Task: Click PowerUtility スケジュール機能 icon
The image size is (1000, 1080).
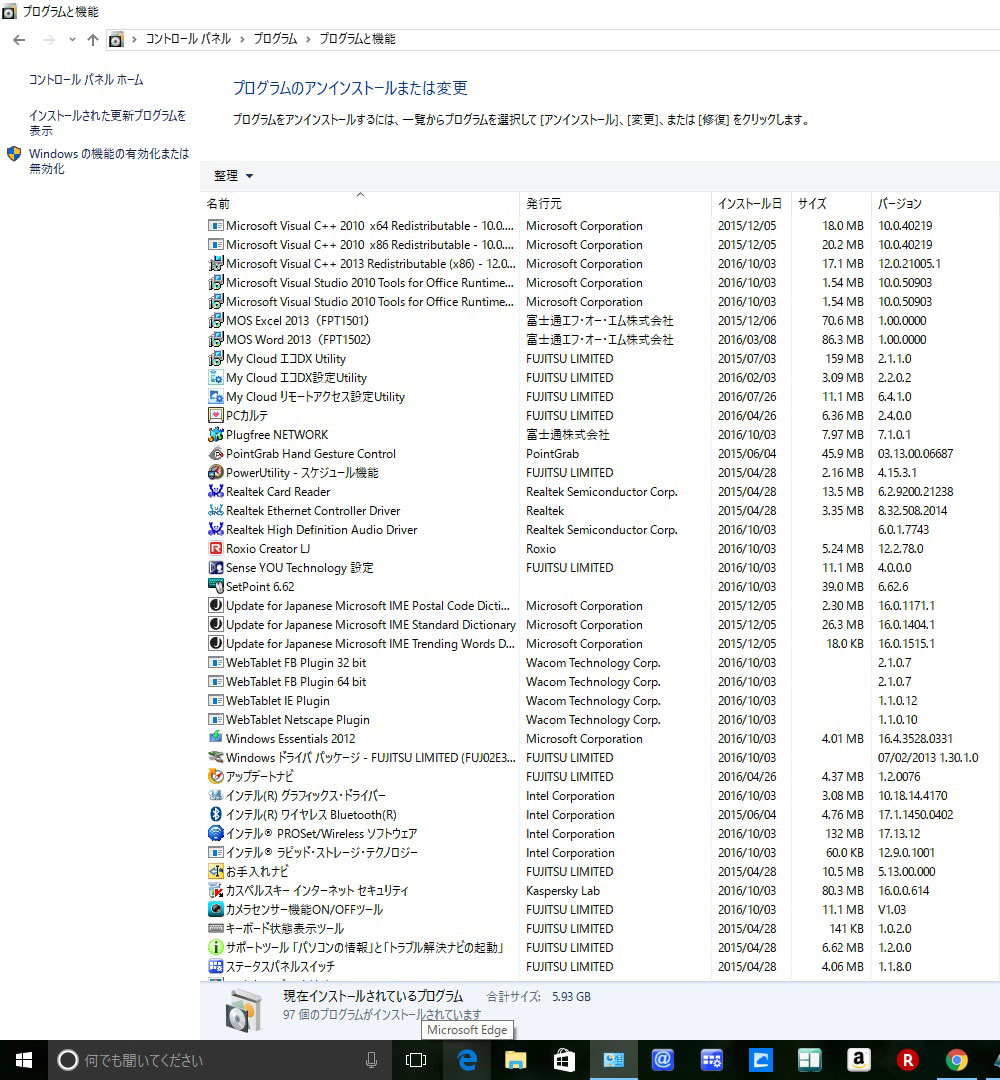Action: coord(216,472)
